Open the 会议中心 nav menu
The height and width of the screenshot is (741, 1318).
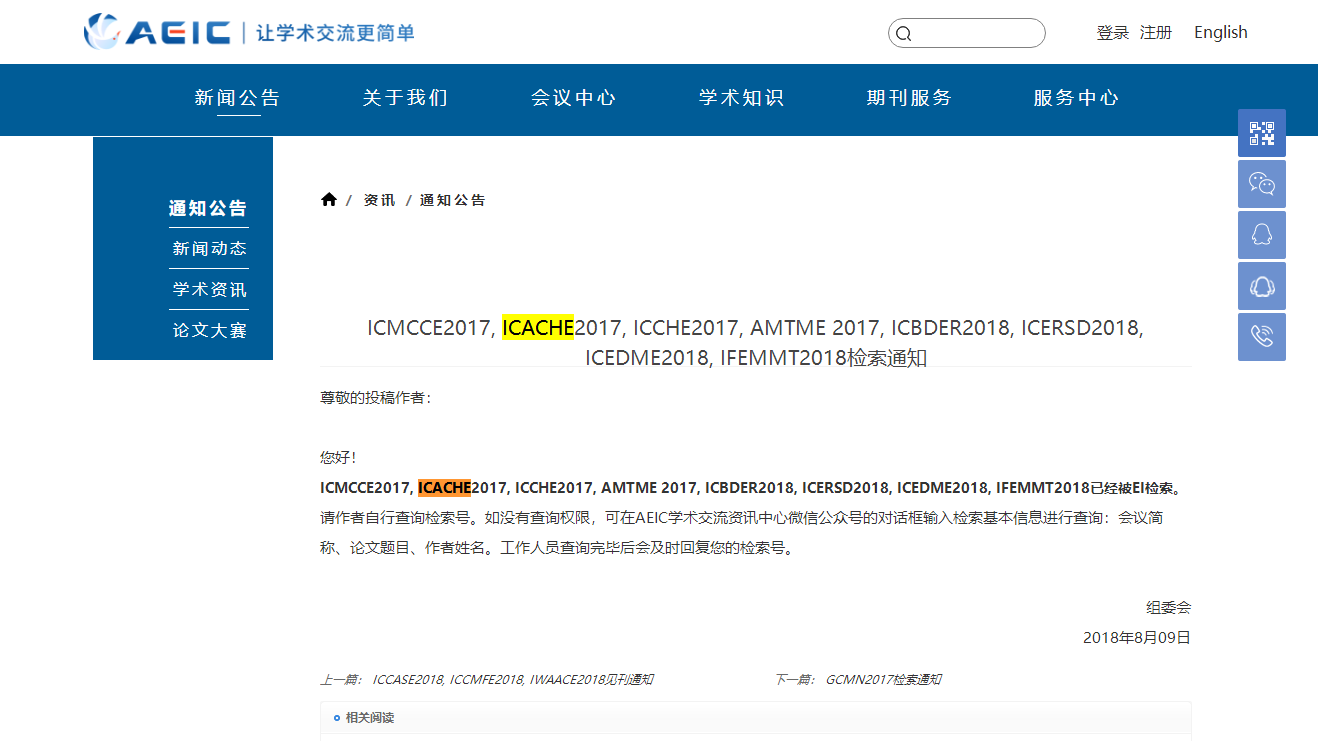pos(574,98)
